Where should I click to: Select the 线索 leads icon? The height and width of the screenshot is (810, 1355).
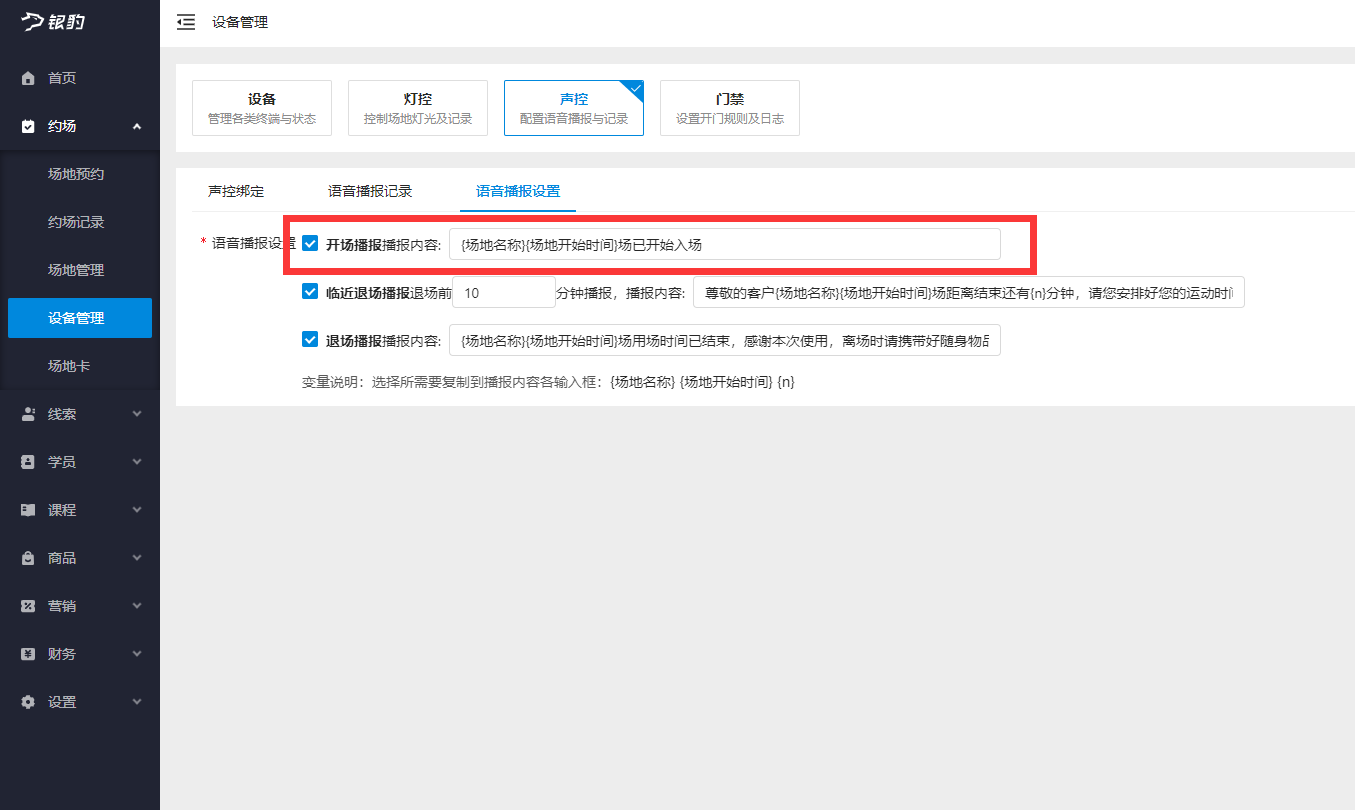click(x=27, y=413)
